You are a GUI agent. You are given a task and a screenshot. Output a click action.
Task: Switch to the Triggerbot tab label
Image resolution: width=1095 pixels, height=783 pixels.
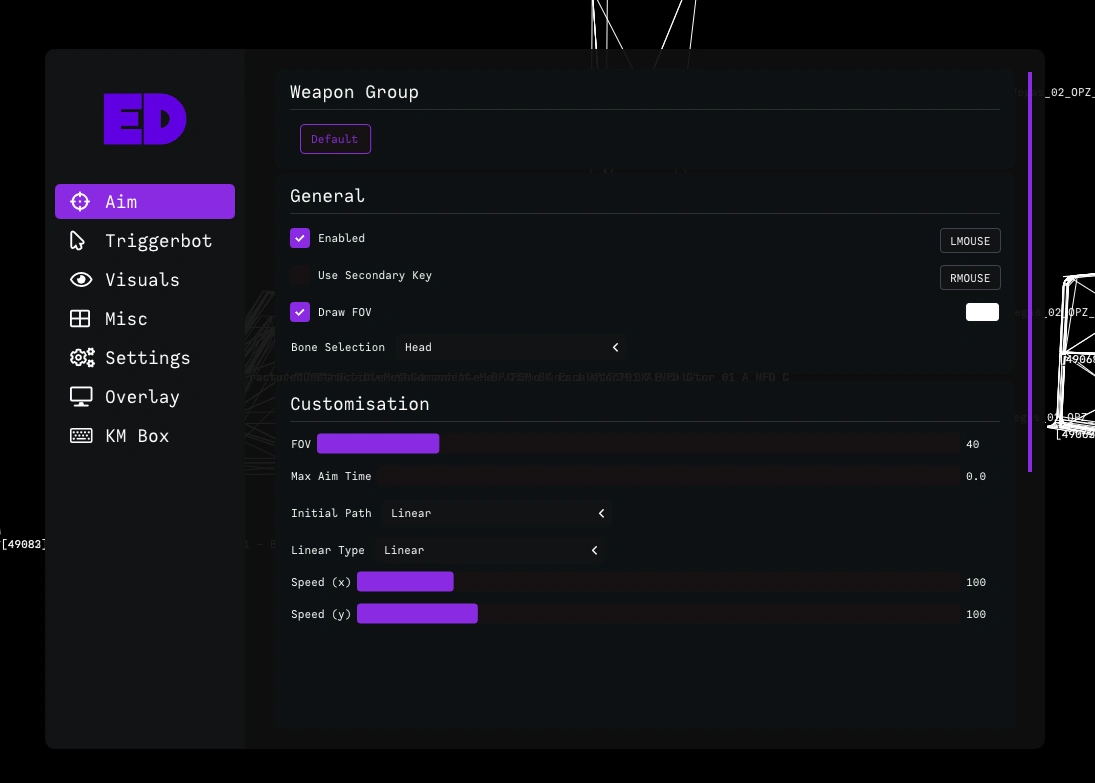pos(158,241)
